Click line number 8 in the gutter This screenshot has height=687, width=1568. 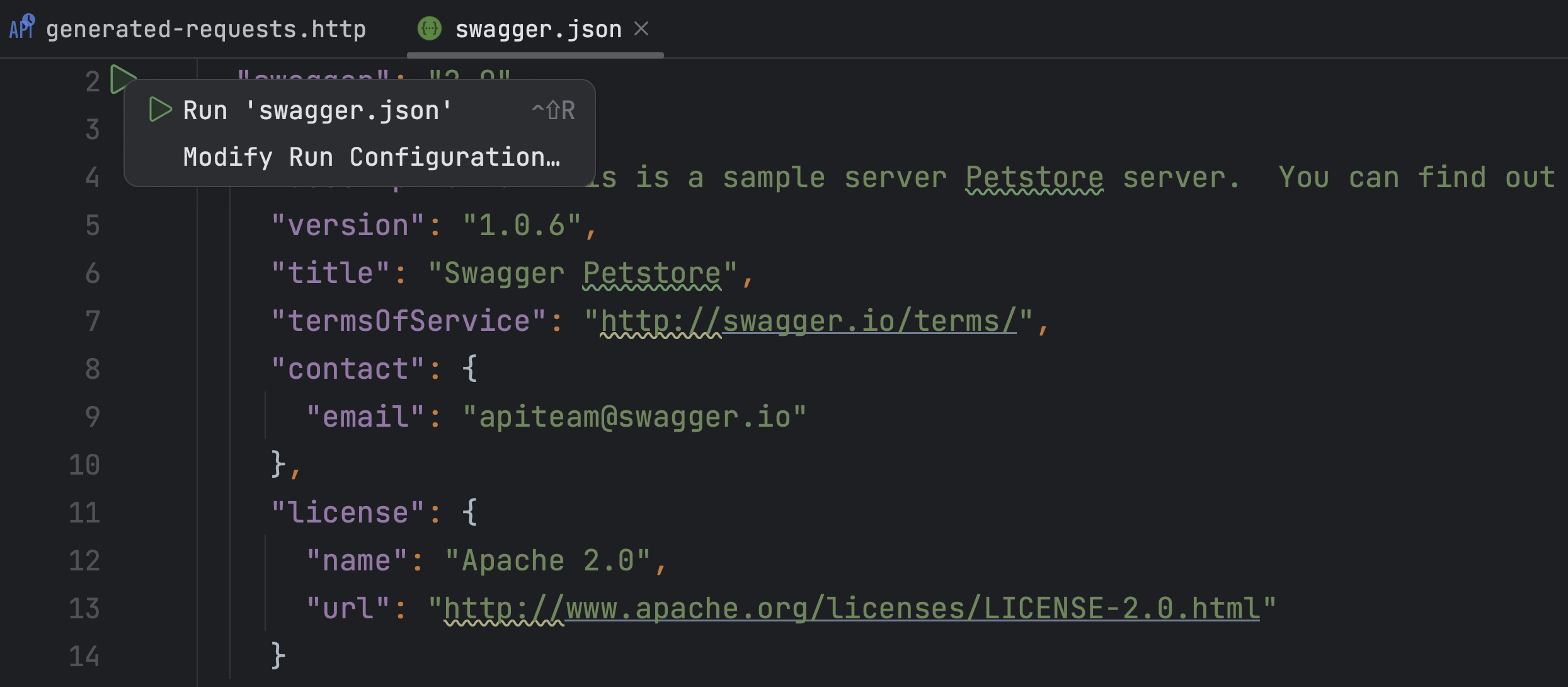click(x=92, y=369)
